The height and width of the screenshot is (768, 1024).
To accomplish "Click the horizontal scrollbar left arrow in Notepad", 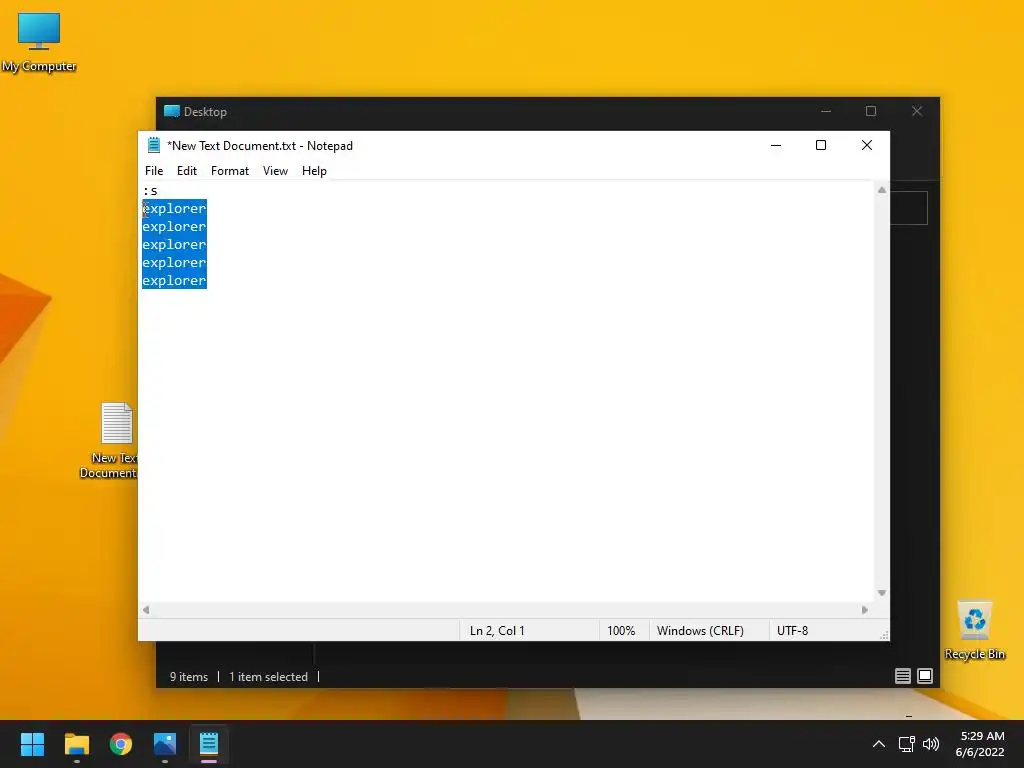I will point(146,610).
